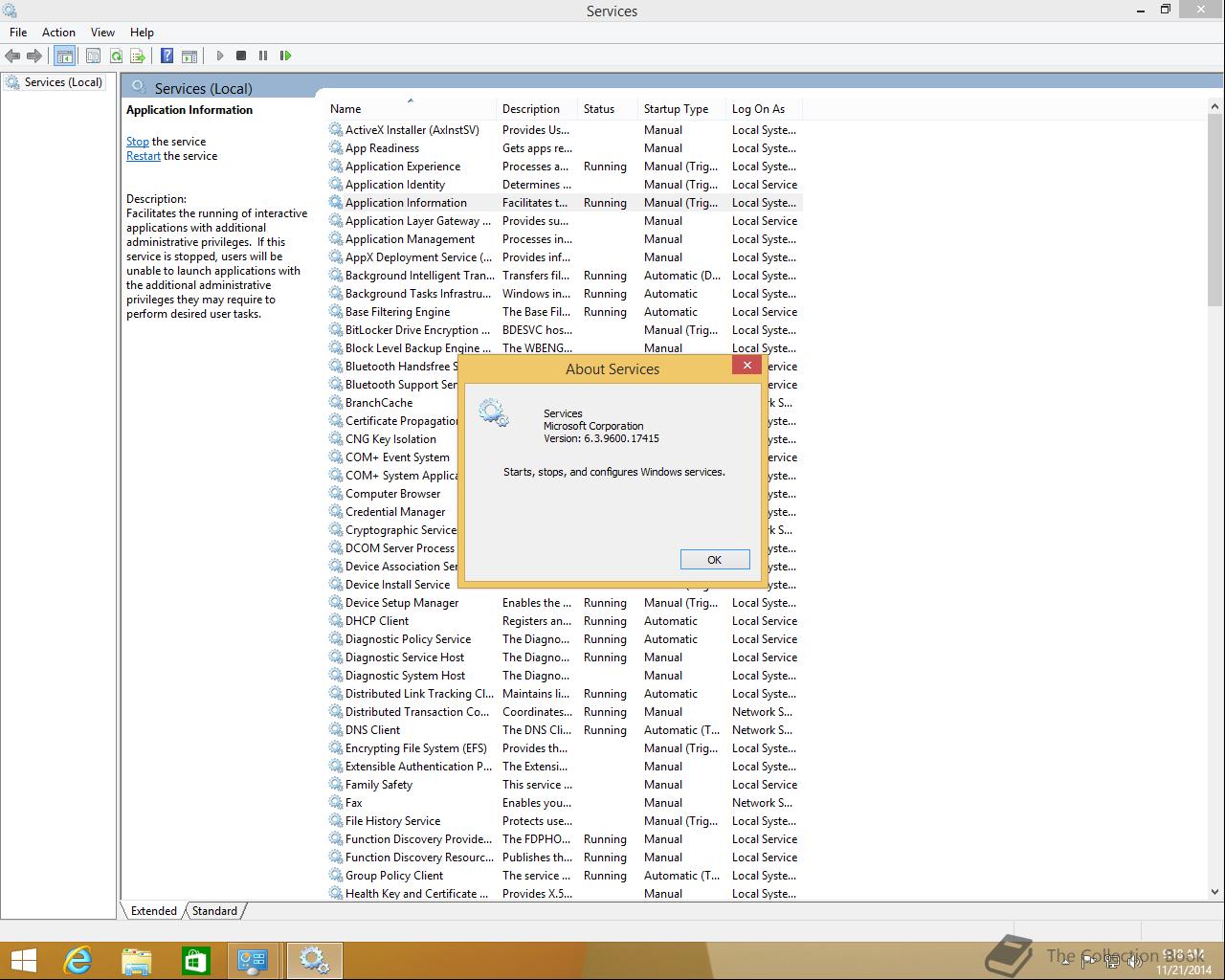Select the Diagnostic Policy Service row
The width and height of the screenshot is (1225, 980).
pos(565,639)
